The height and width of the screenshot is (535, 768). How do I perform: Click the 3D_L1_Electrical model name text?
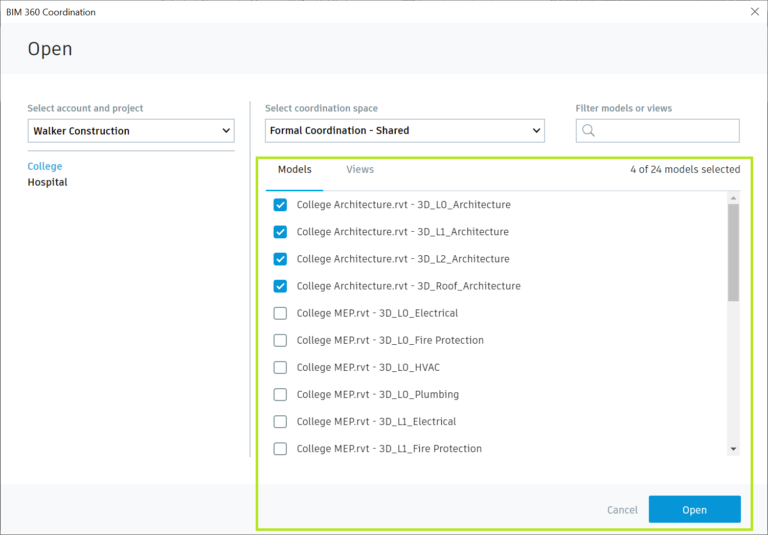coord(376,421)
